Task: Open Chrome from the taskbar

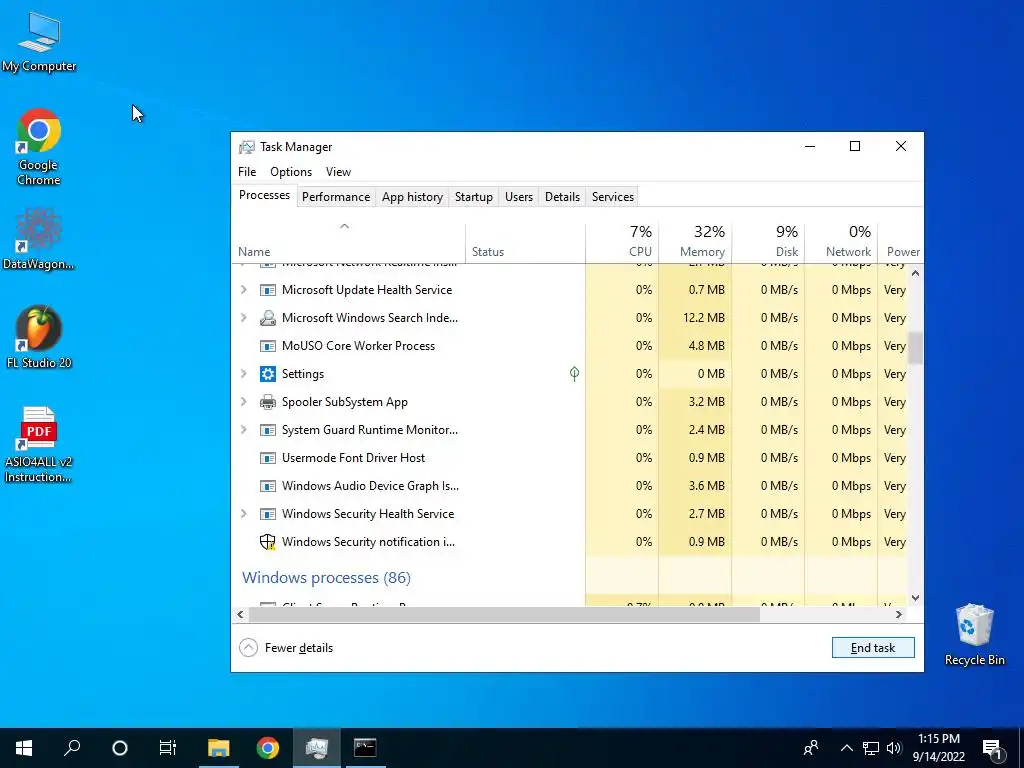Action: pos(268,748)
